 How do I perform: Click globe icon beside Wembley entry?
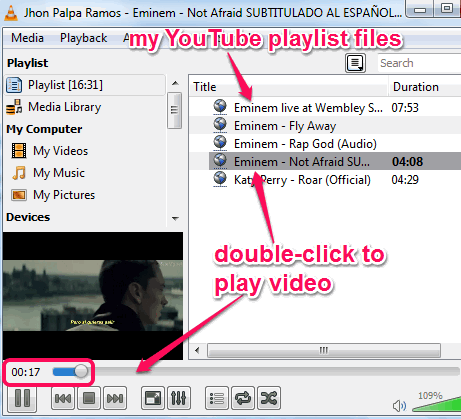pos(220,107)
